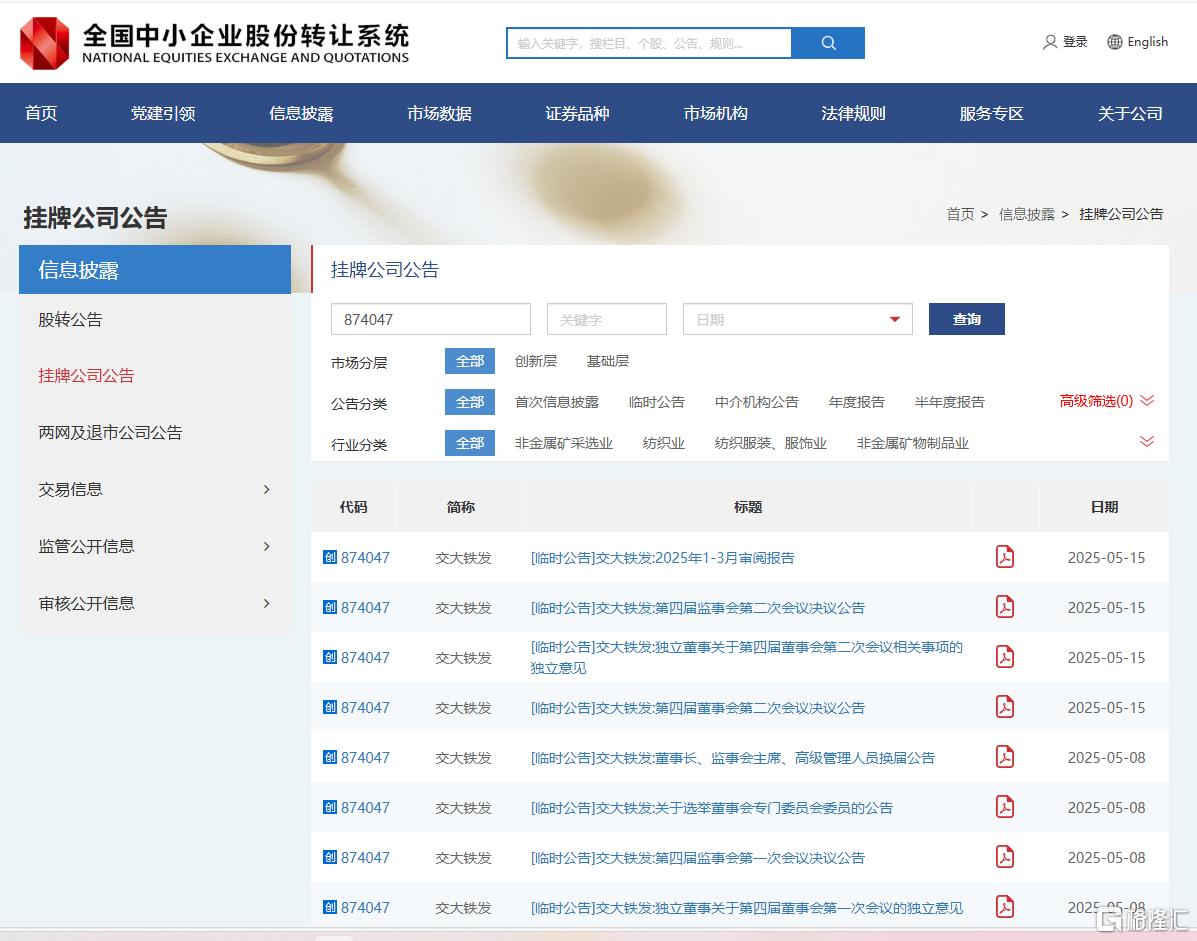1197x941 pixels.
Task: Expand the 行业分类 industry list arrow
Action: click(1147, 441)
